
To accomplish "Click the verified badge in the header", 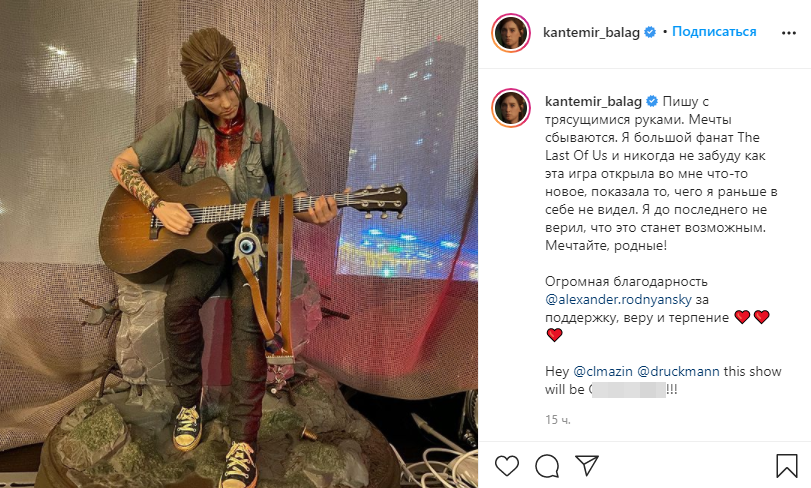I will (650, 32).
